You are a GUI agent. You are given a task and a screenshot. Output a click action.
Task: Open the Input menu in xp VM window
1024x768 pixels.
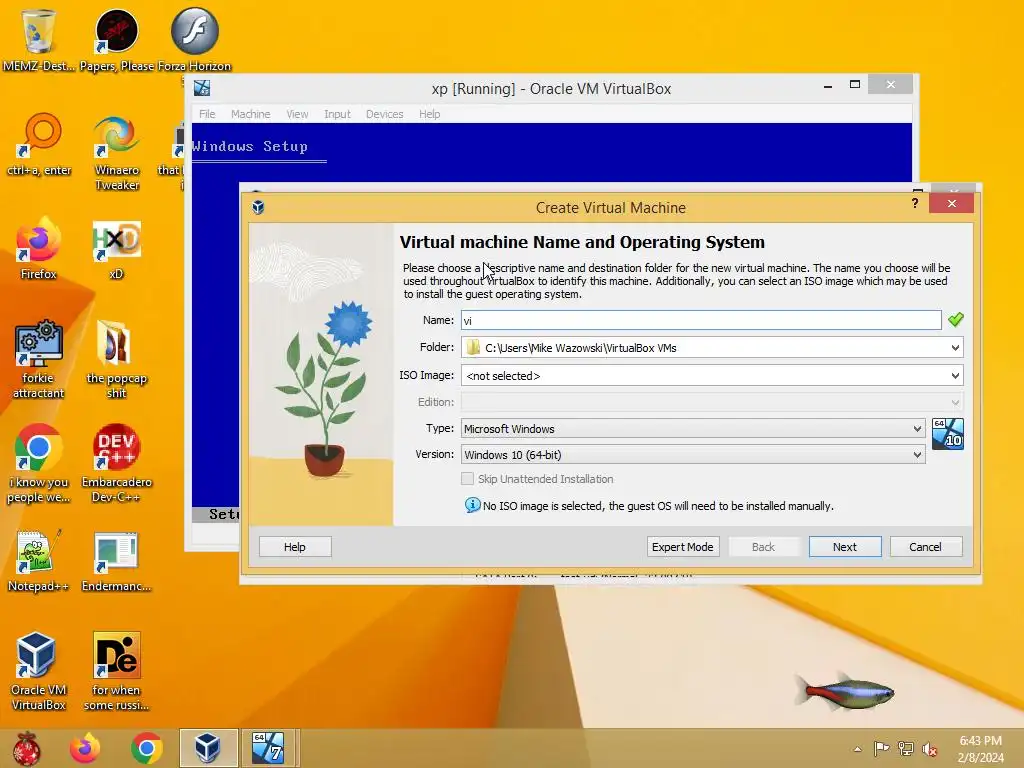(x=337, y=114)
